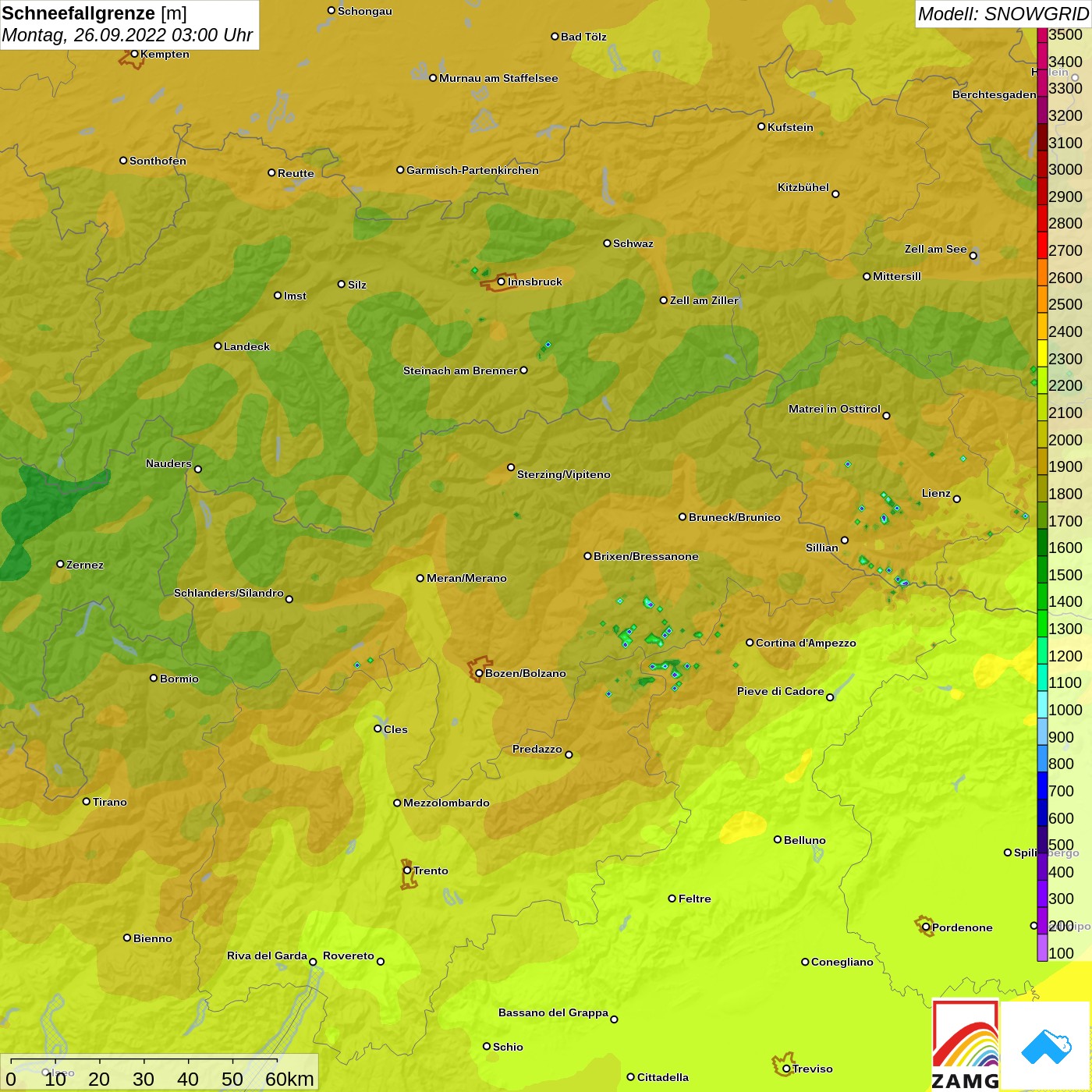Click the blue cloud logo icon
This screenshot has height=1092, width=1092.
click(1046, 1047)
